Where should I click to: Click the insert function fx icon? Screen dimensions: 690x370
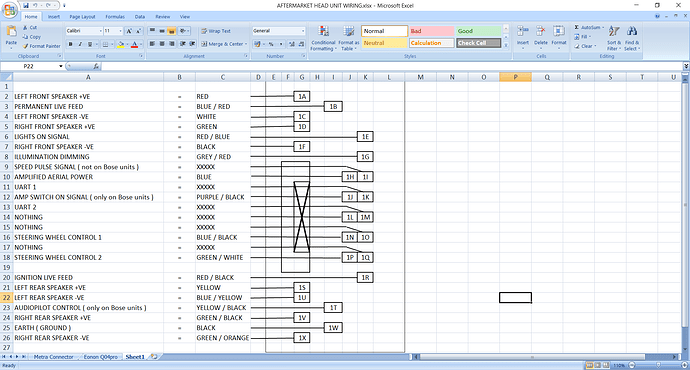(x=96, y=66)
